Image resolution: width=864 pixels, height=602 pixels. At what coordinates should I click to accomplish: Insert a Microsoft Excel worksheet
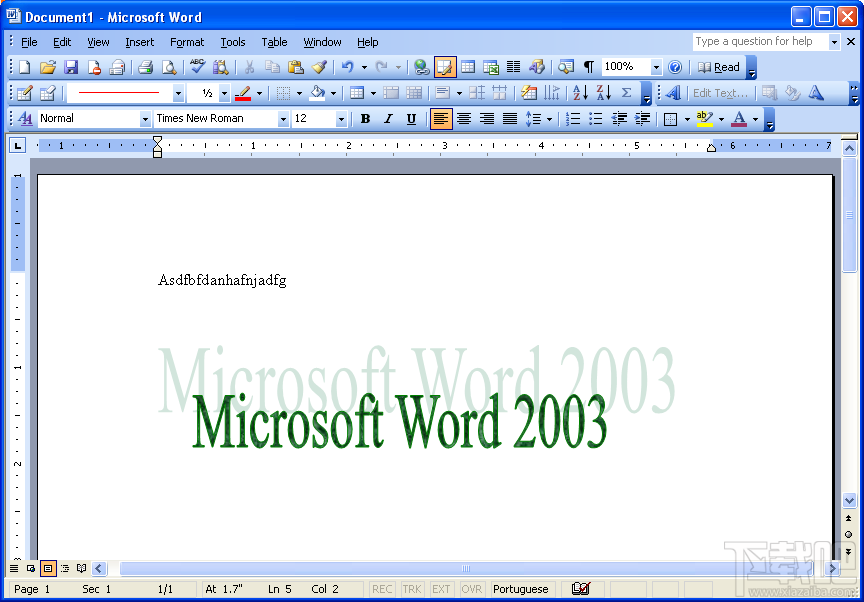[491, 67]
